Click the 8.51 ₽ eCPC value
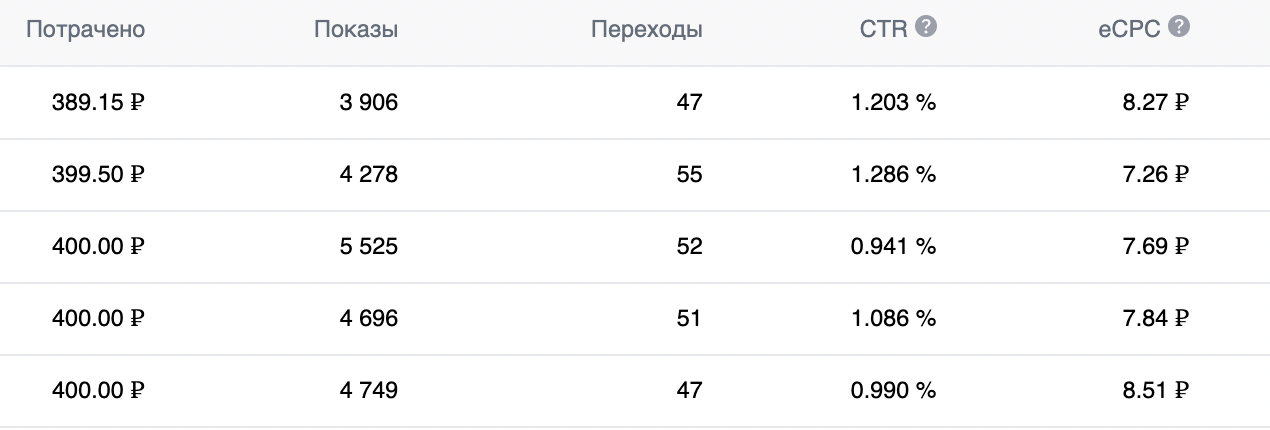This screenshot has width=1270, height=430. click(x=1154, y=390)
